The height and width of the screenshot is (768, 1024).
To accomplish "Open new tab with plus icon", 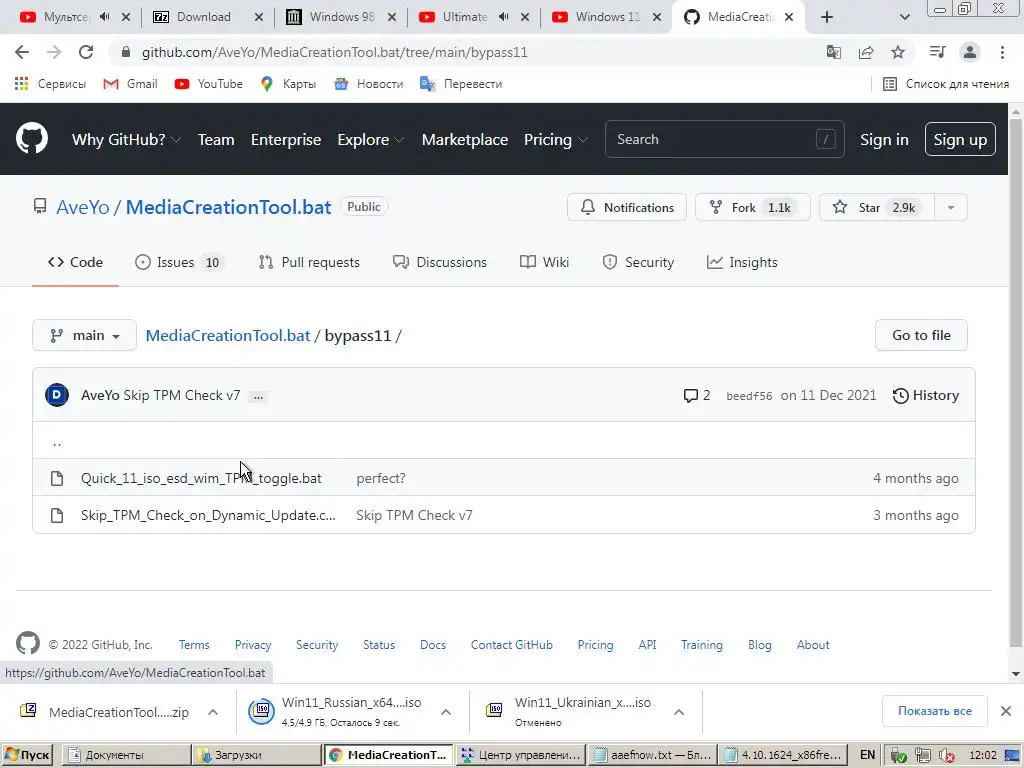I will pos(827,17).
